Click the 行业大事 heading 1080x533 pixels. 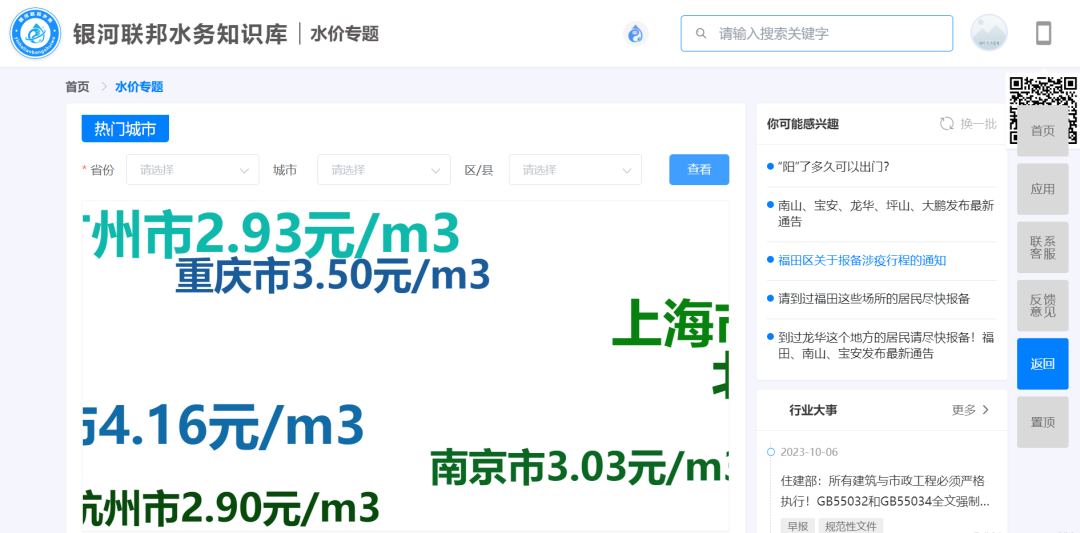(813, 410)
